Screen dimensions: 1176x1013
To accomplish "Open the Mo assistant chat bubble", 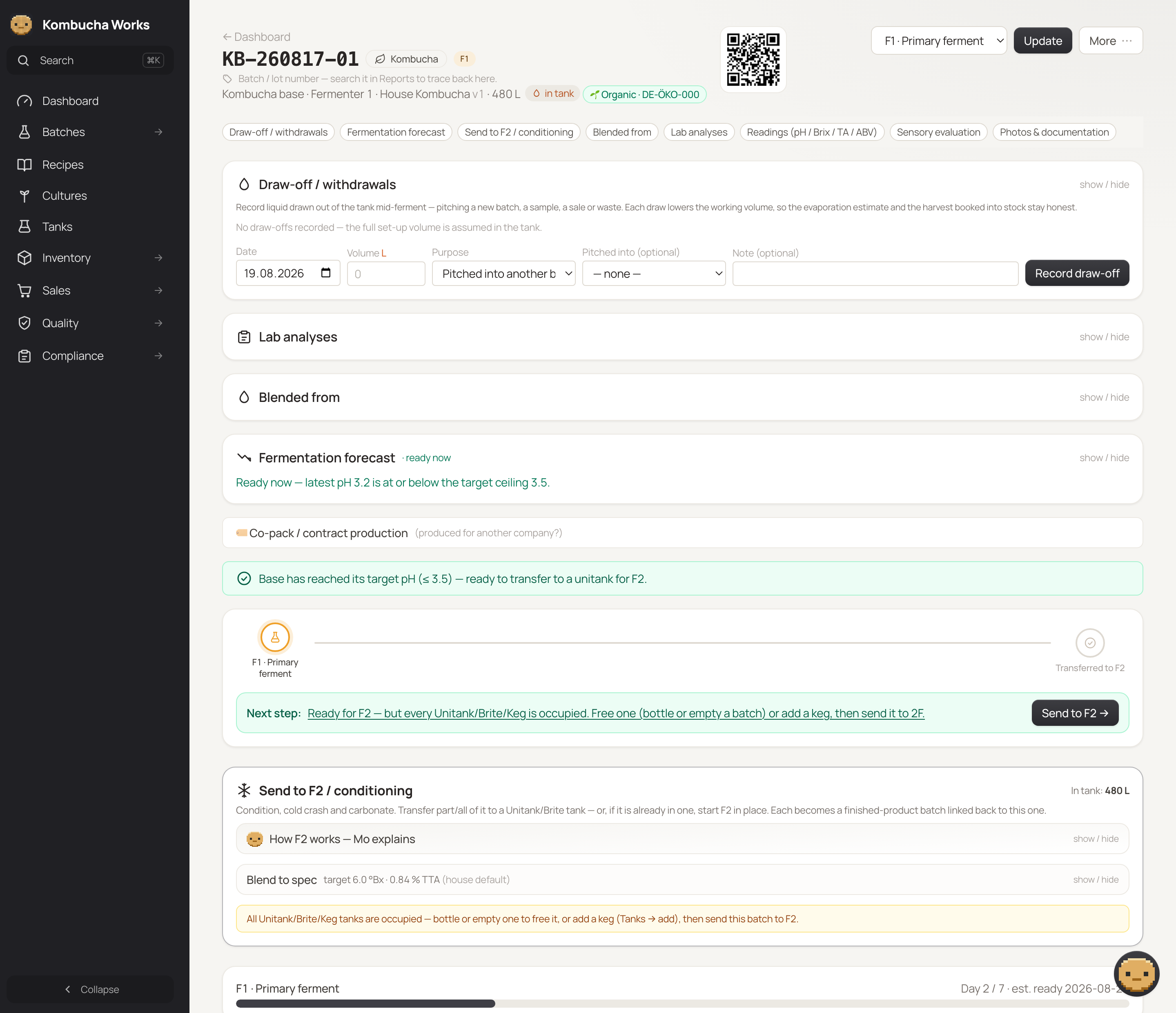I will pos(1136,974).
